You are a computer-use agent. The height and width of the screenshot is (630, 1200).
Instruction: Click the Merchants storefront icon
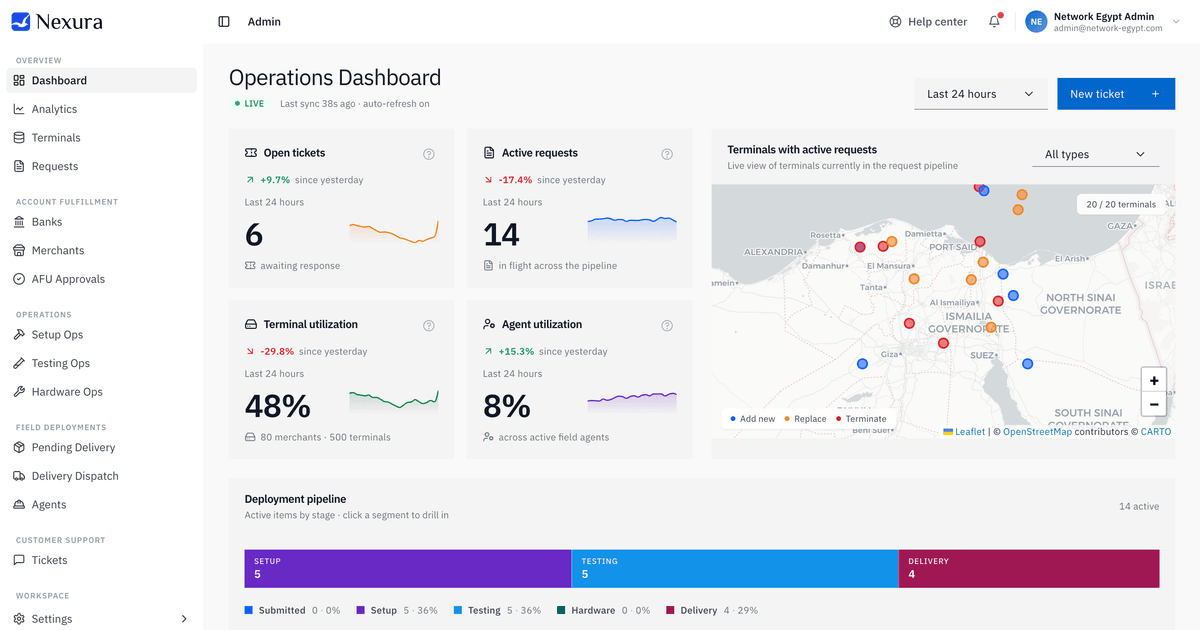(19, 250)
